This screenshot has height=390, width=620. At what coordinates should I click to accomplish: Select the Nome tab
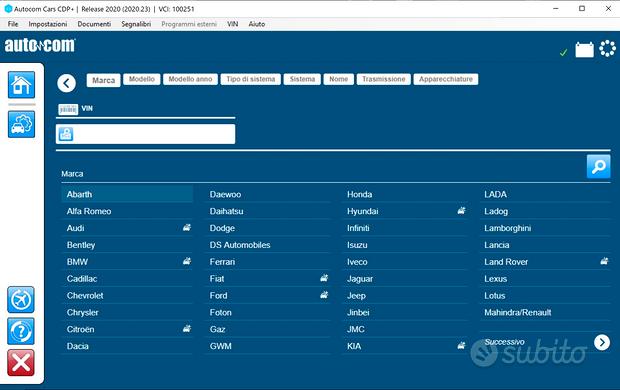click(338, 79)
